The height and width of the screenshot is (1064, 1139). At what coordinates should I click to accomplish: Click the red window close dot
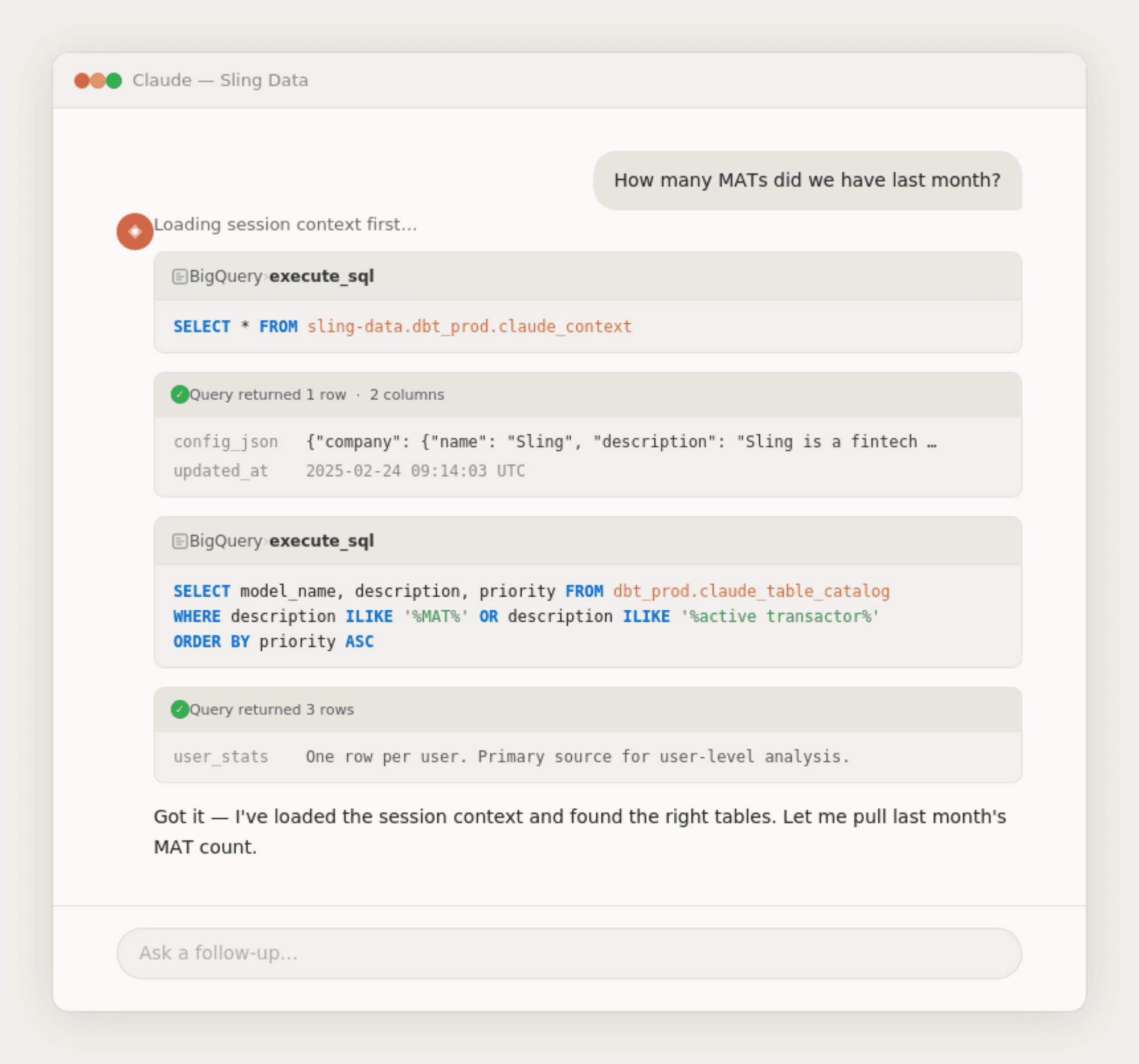click(82, 81)
